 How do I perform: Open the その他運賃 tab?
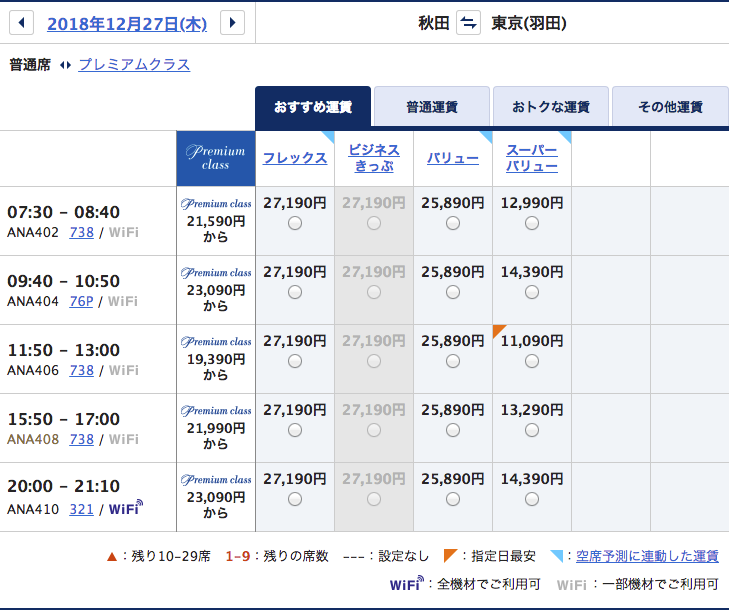coord(670,107)
